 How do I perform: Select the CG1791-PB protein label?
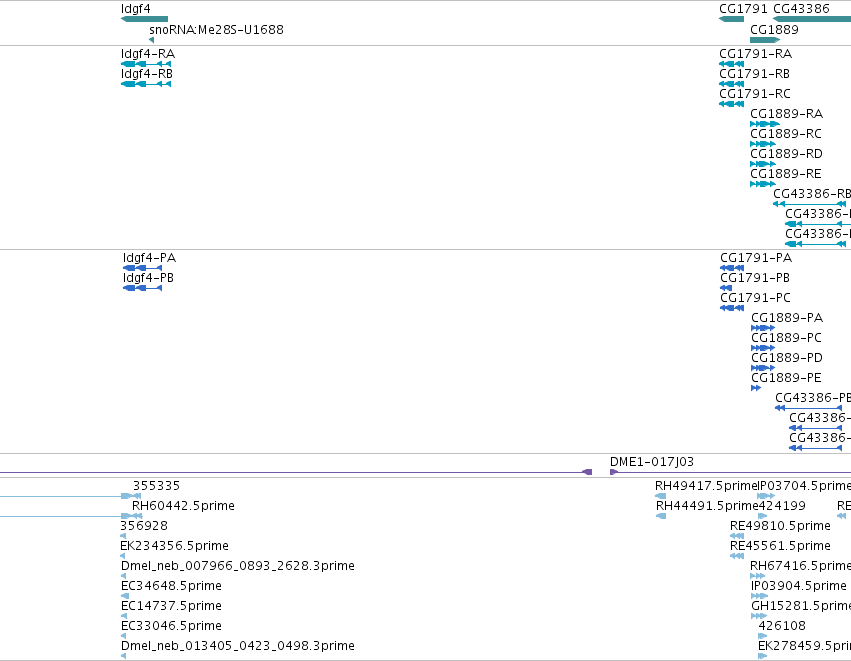755,278
